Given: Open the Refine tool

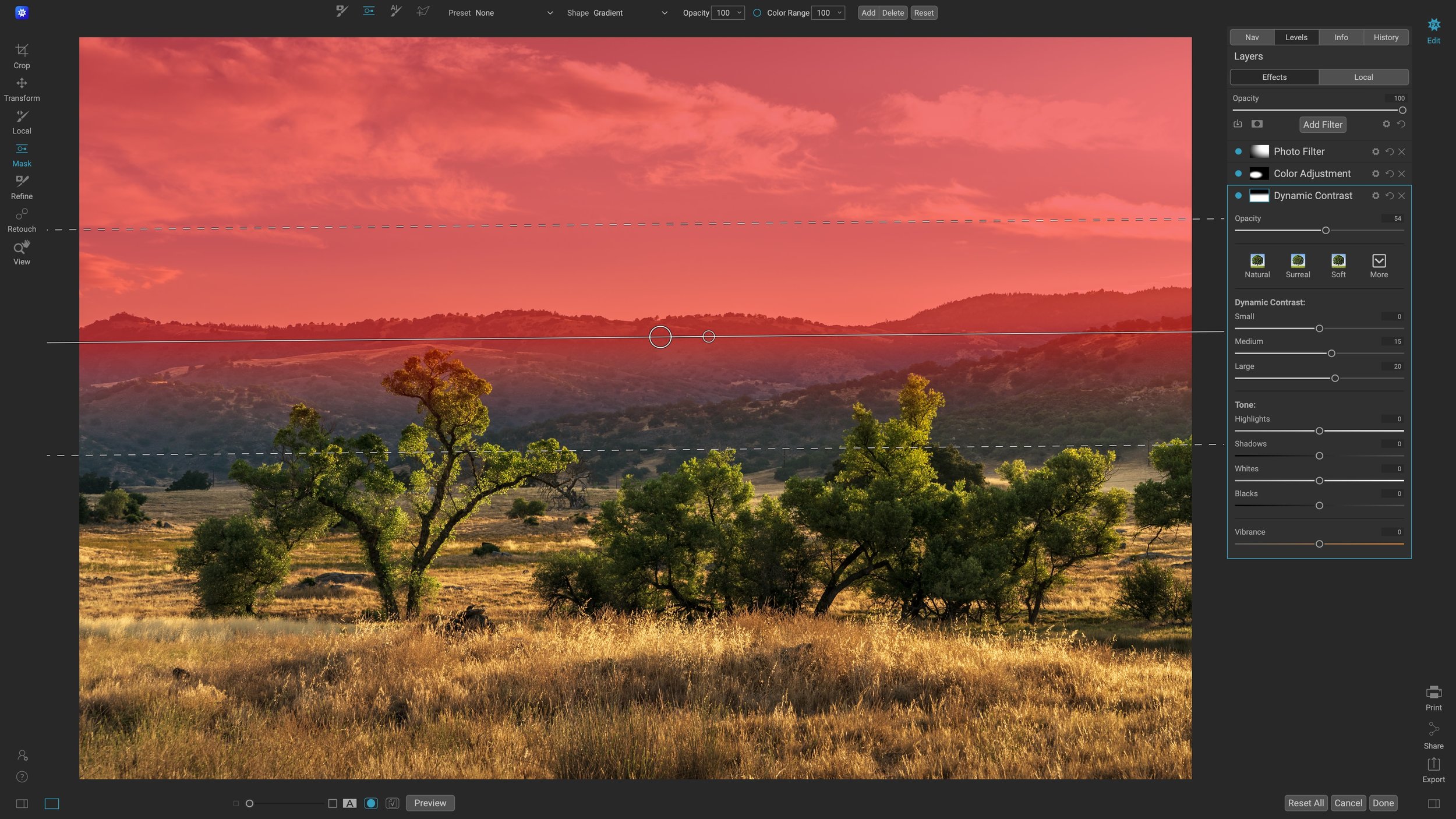Looking at the screenshot, I should click(x=22, y=185).
